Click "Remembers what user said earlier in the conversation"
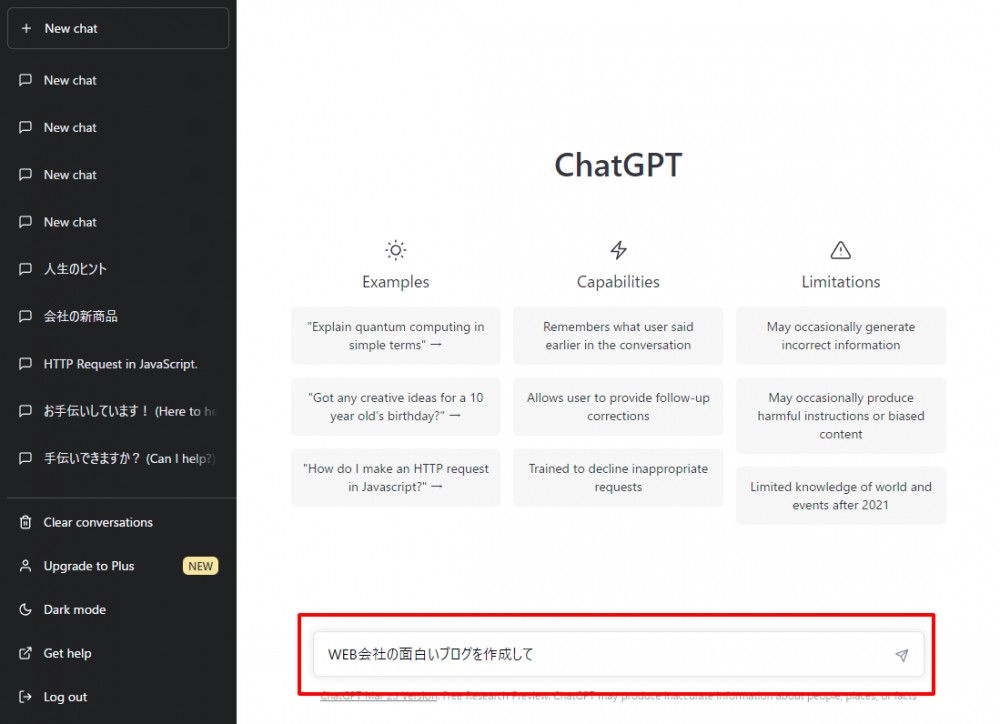Viewport: 1000px width, 724px height. click(618, 336)
